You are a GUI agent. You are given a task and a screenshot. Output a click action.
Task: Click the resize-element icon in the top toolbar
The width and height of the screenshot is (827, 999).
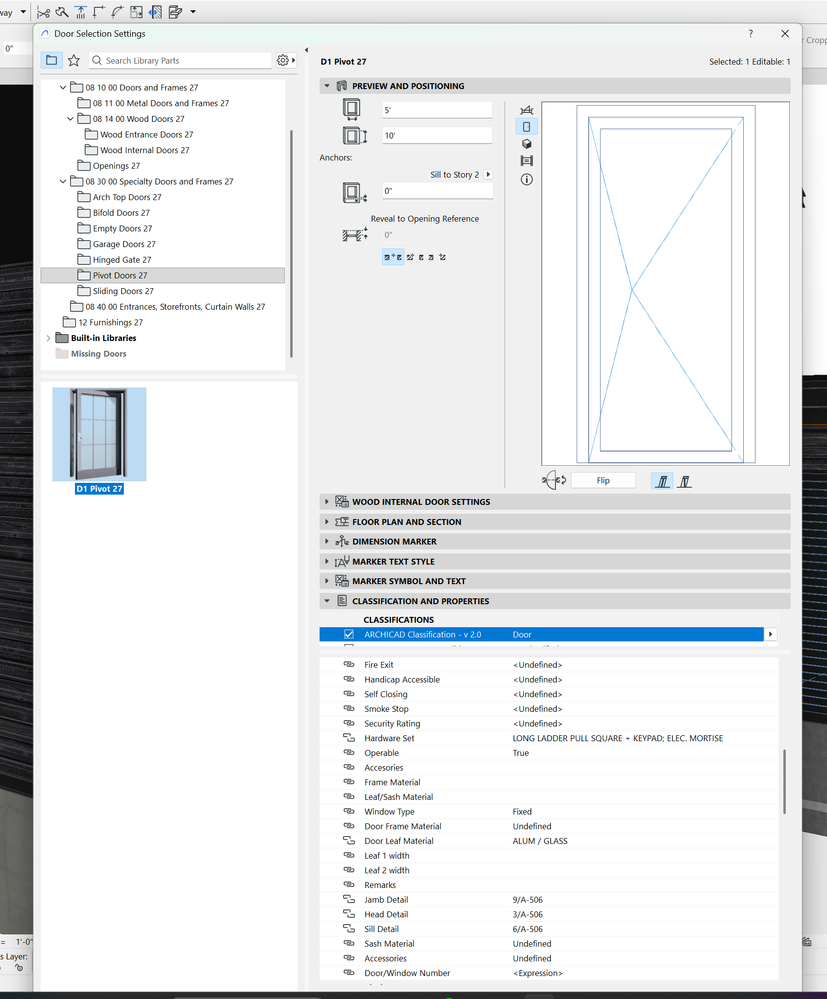tap(135, 12)
